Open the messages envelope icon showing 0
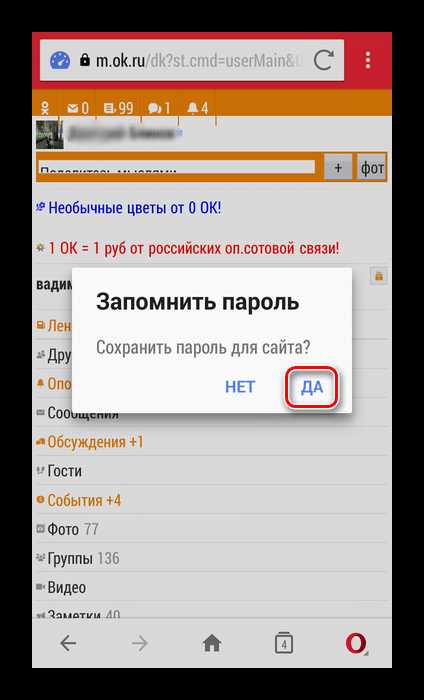The width and height of the screenshot is (424, 700). [78, 108]
